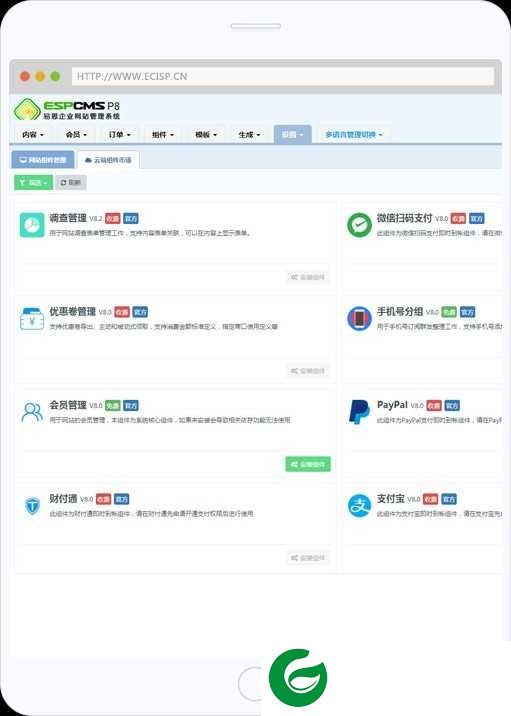511x716 pixels.
Task: Click the 调查管理 component title
Action: pyautogui.click(x=68, y=218)
